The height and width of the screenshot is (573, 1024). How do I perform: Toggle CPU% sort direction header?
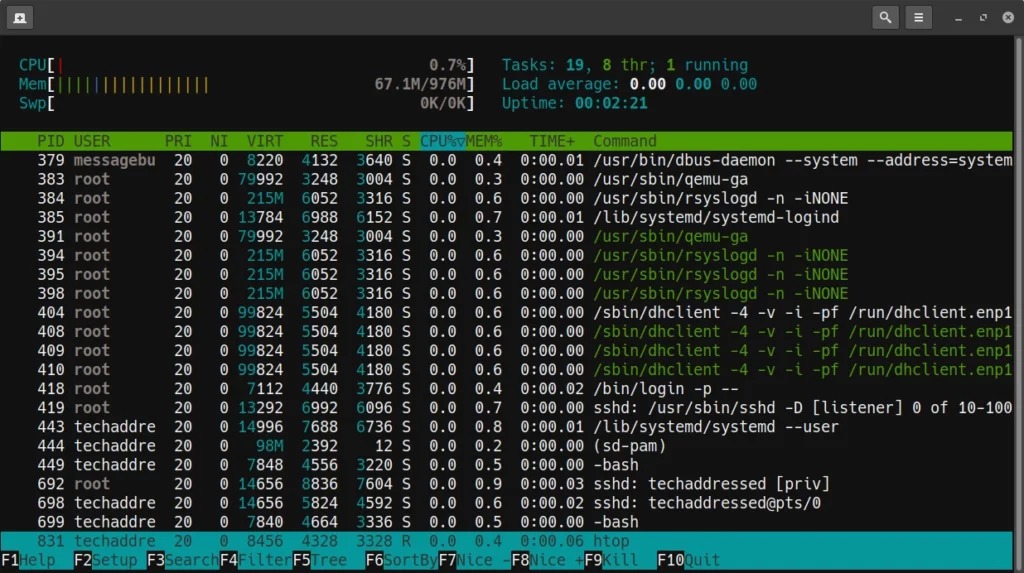point(442,141)
